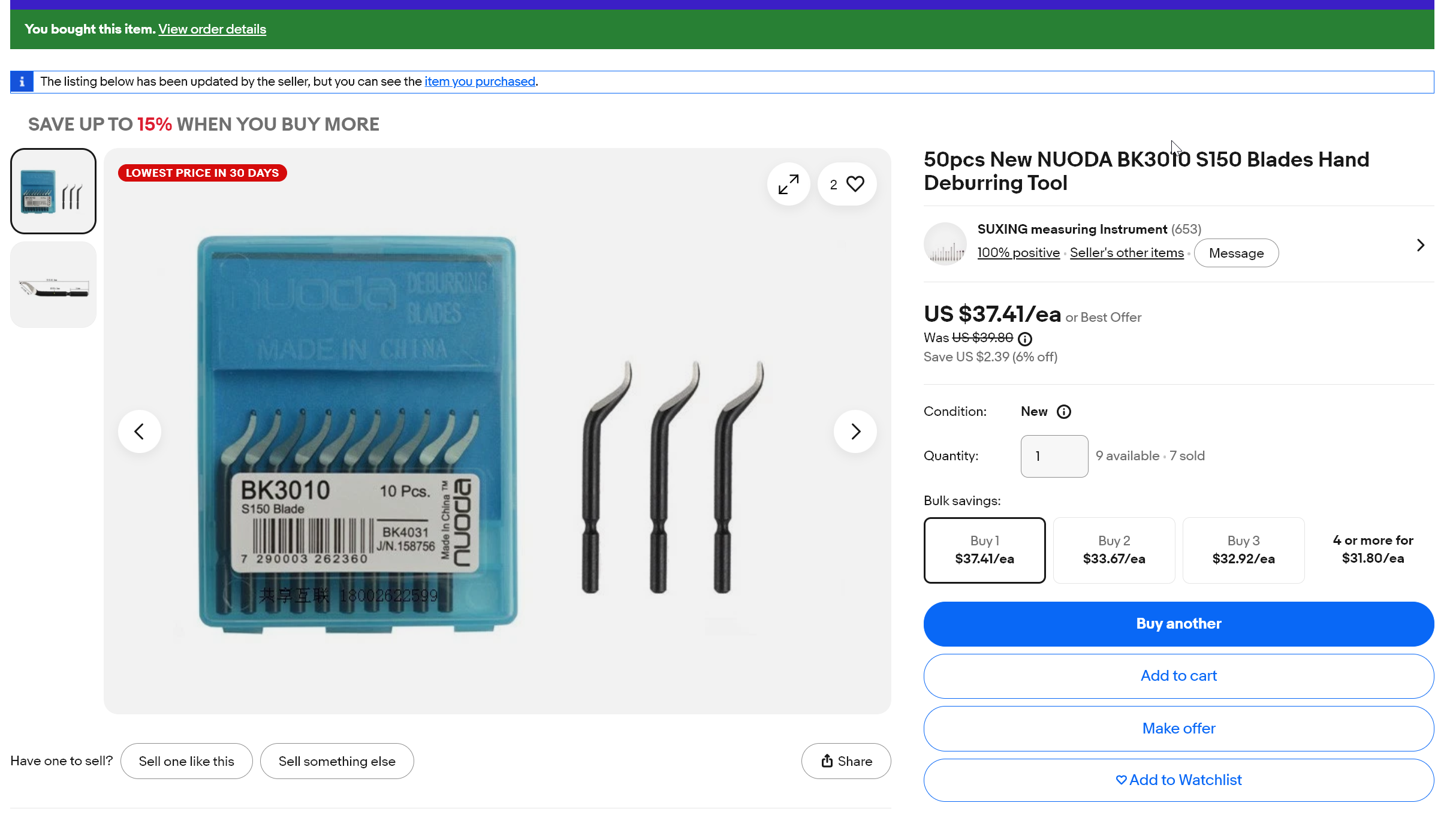Open Seller's other items link
This screenshot has width=1456, height=815.
[1127, 253]
